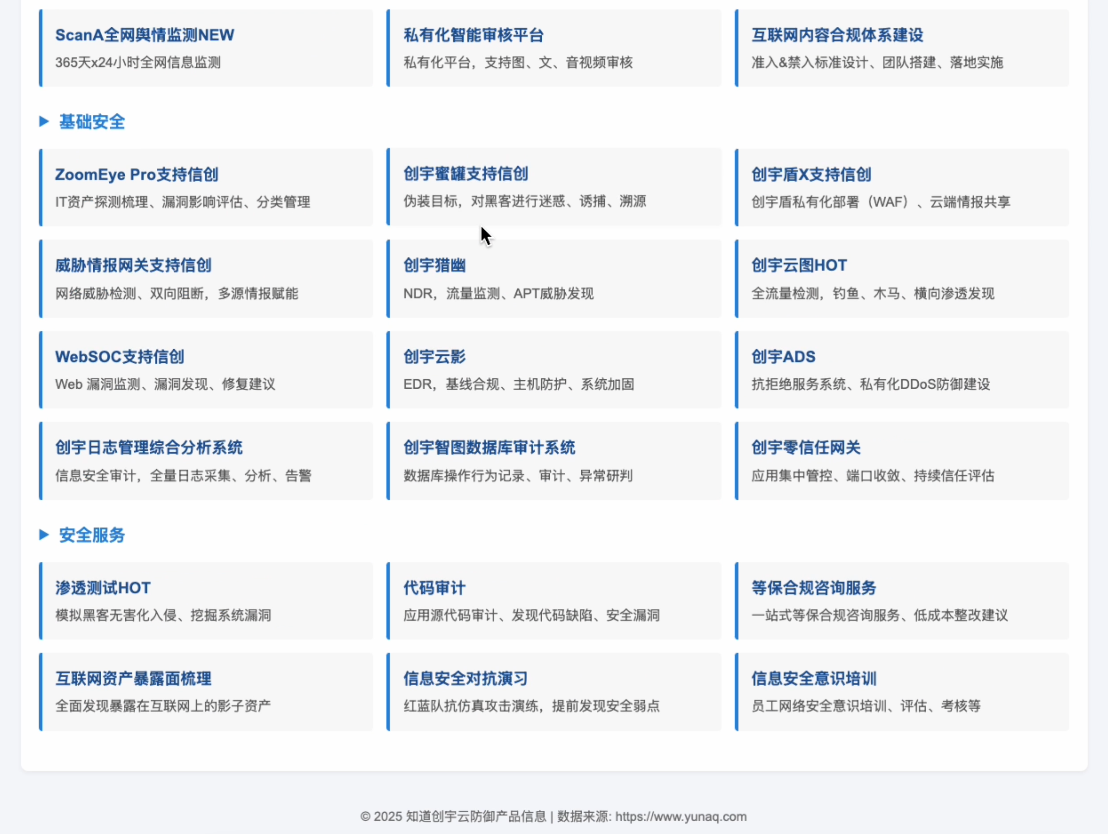The height and width of the screenshot is (834, 1108).
Task: Open the 创宇ADS card
Action: pyautogui.click(x=902, y=370)
